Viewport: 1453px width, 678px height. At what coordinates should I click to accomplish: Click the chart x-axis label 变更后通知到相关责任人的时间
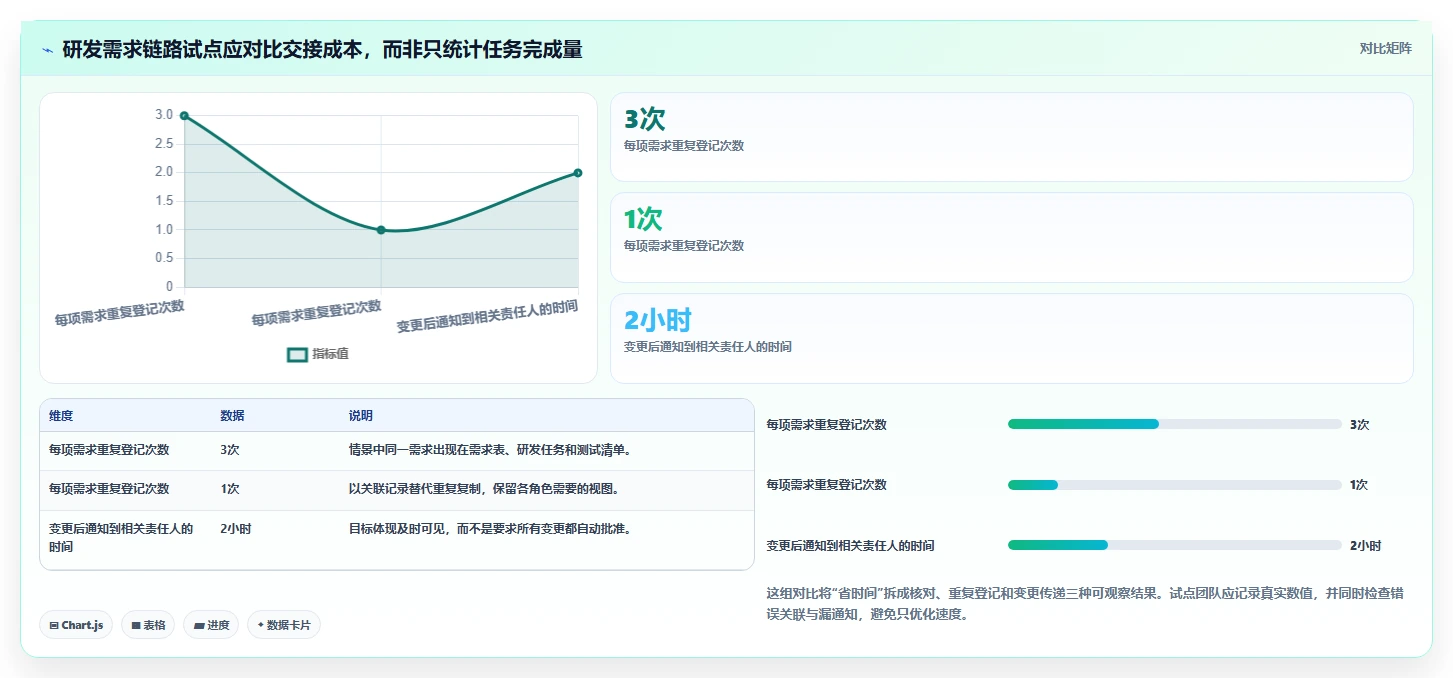click(487, 315)
